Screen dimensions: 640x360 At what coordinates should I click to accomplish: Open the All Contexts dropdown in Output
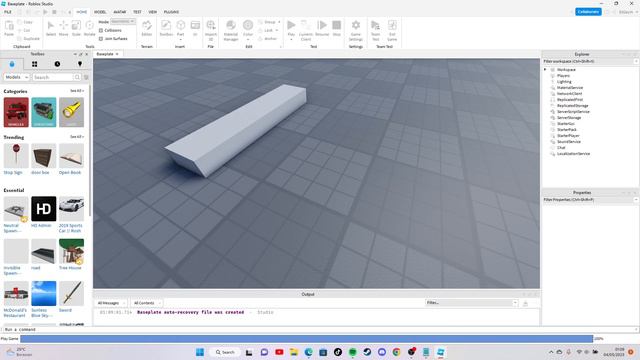coord(147,303)
